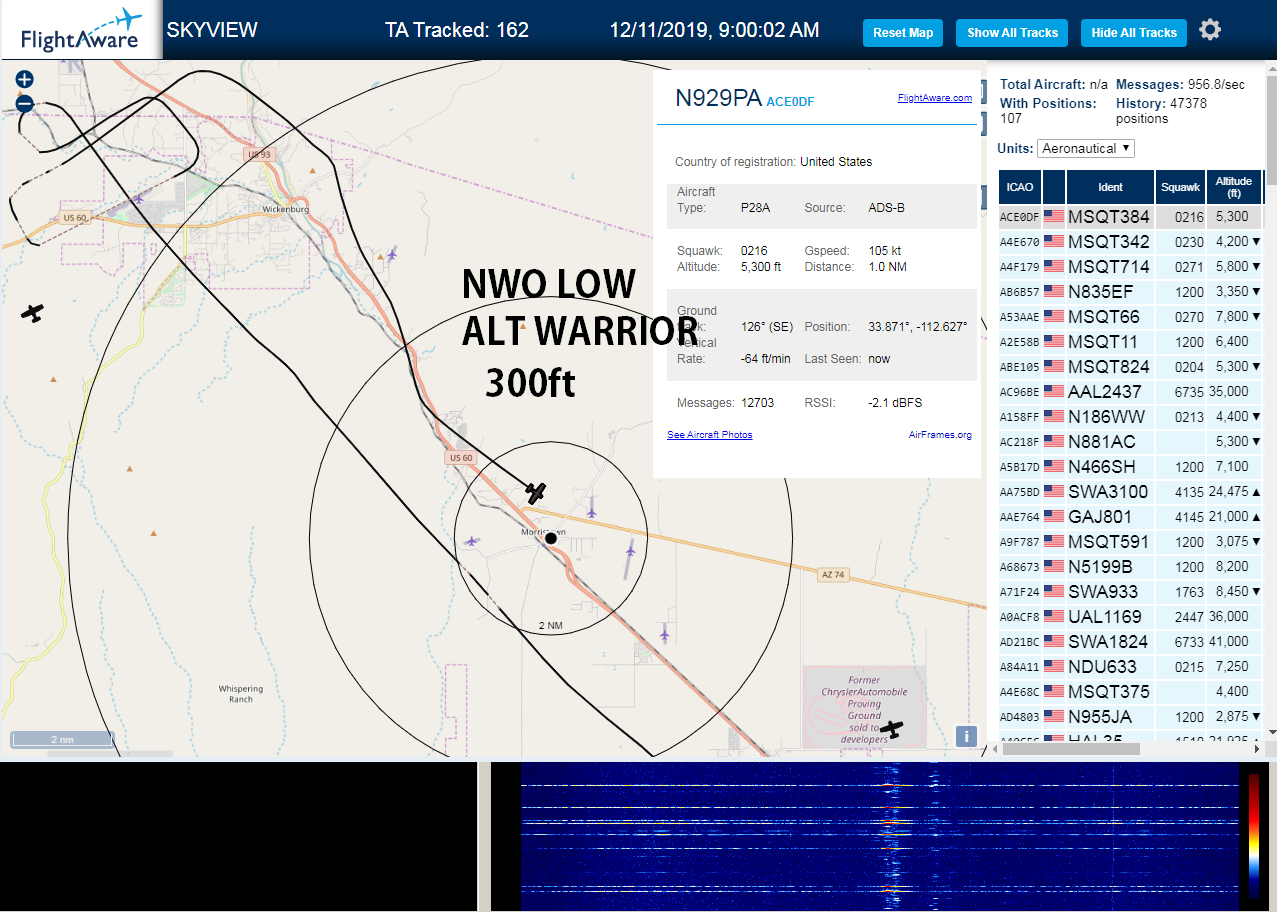
Task: Select the SWA1824 aircraft row
Action: [1131, 642]
